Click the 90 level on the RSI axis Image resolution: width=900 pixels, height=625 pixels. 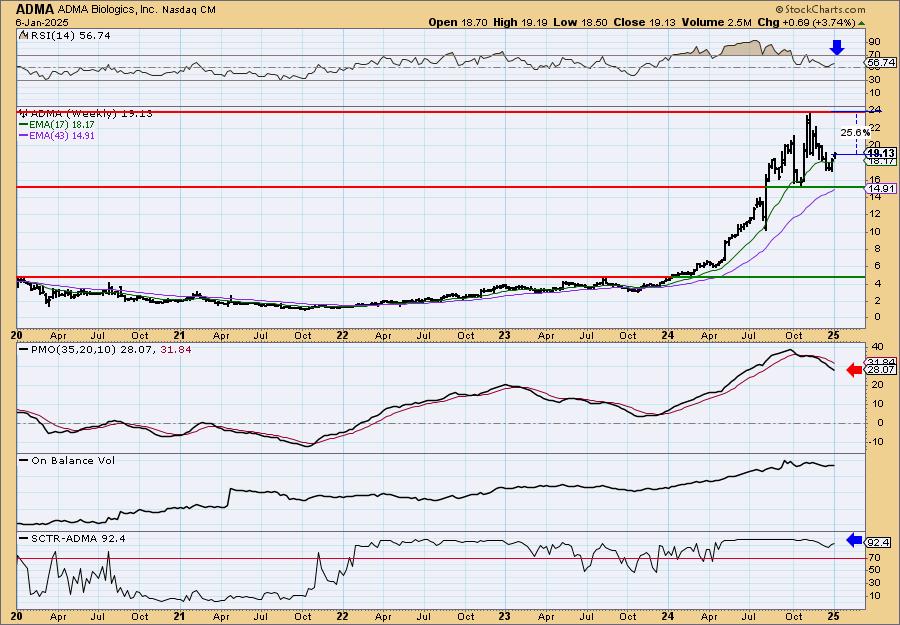point(874,42)
